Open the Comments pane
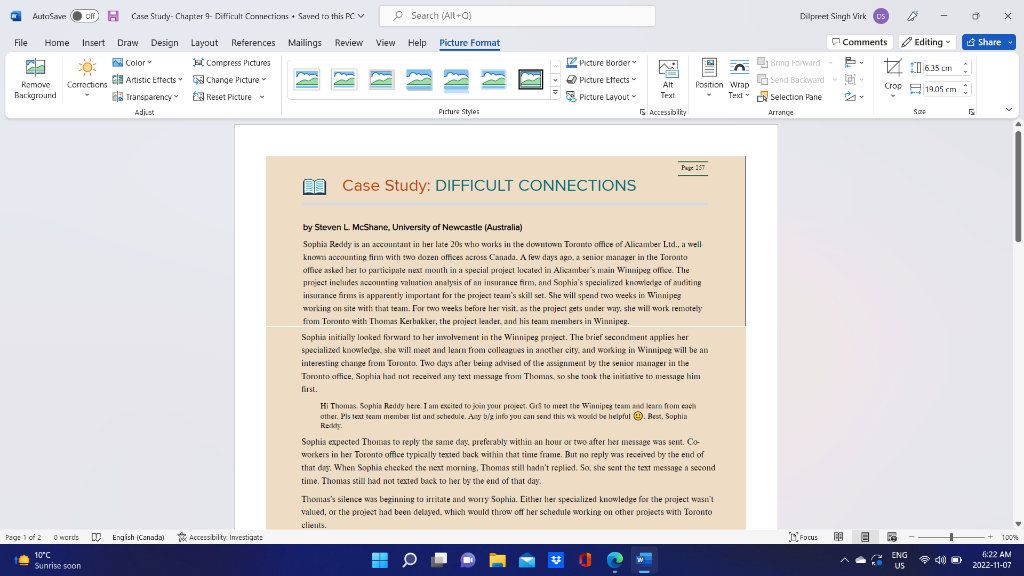 pos(859,42)
